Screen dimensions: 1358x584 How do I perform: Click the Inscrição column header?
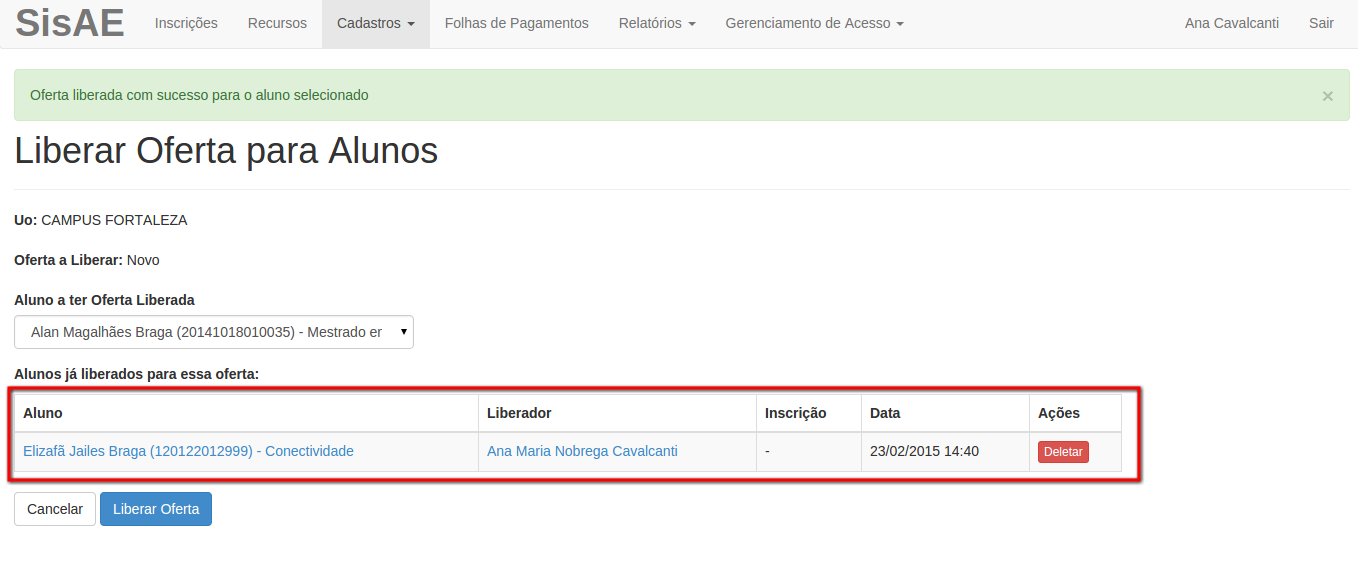click(809, 413)
